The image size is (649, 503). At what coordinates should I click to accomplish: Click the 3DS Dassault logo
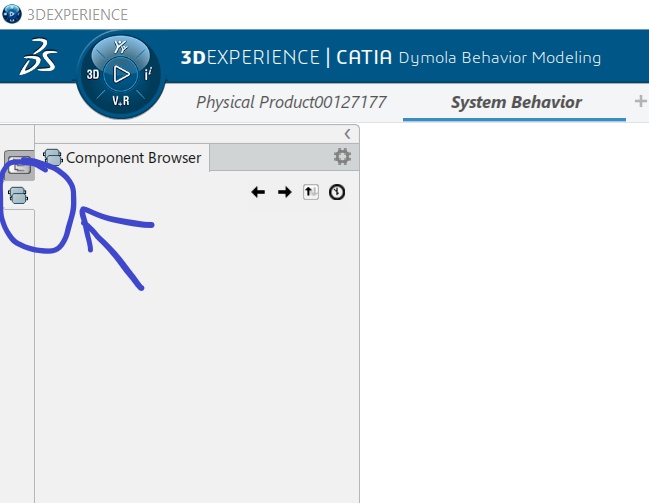pos(38,57)
